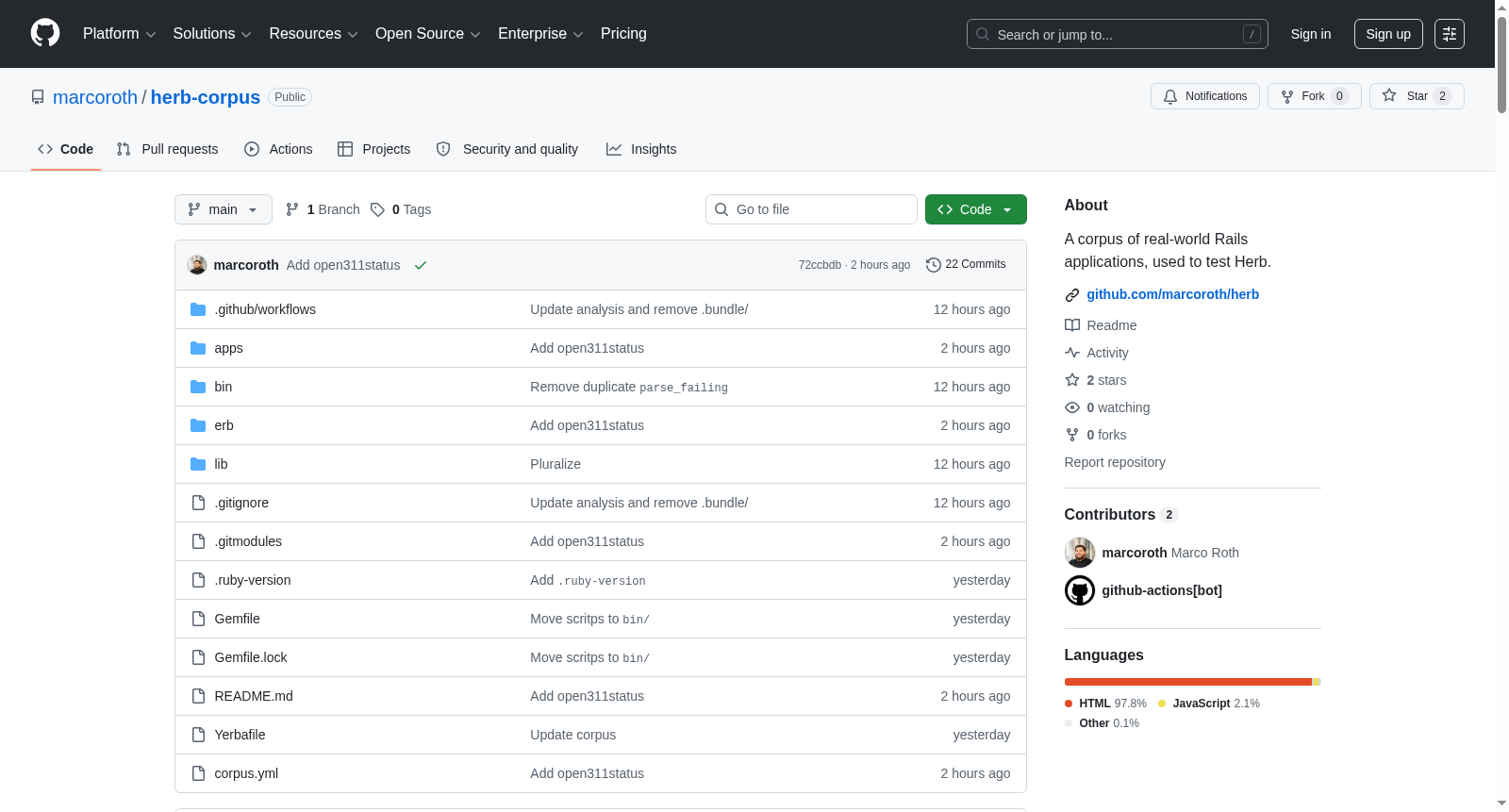Fork the herb-corpus repository
The width and height of the screenshot is (1509, 812).
[1314, 96]
